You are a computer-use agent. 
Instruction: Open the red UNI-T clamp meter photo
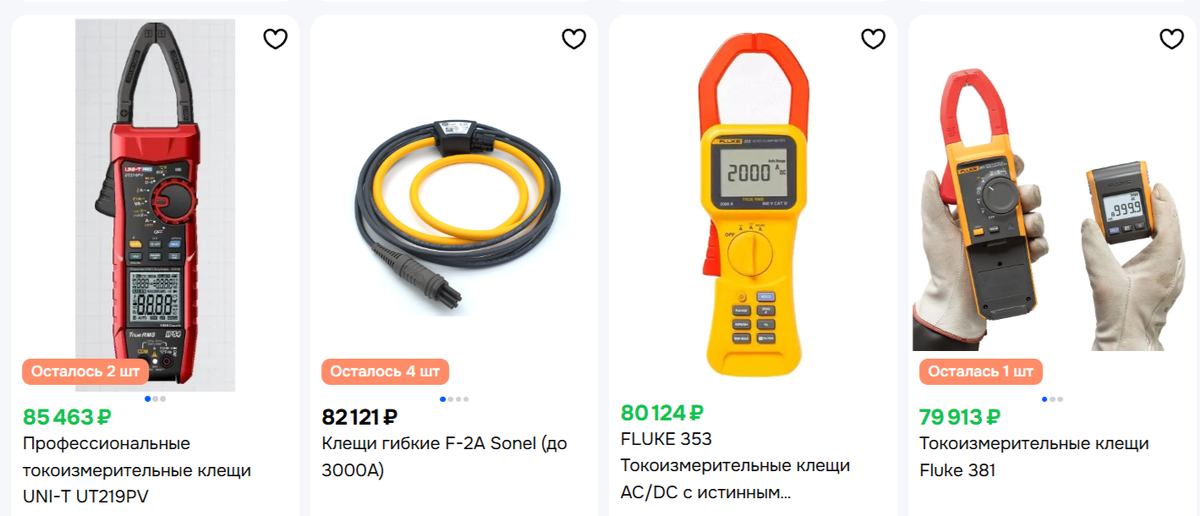(155, 205)
